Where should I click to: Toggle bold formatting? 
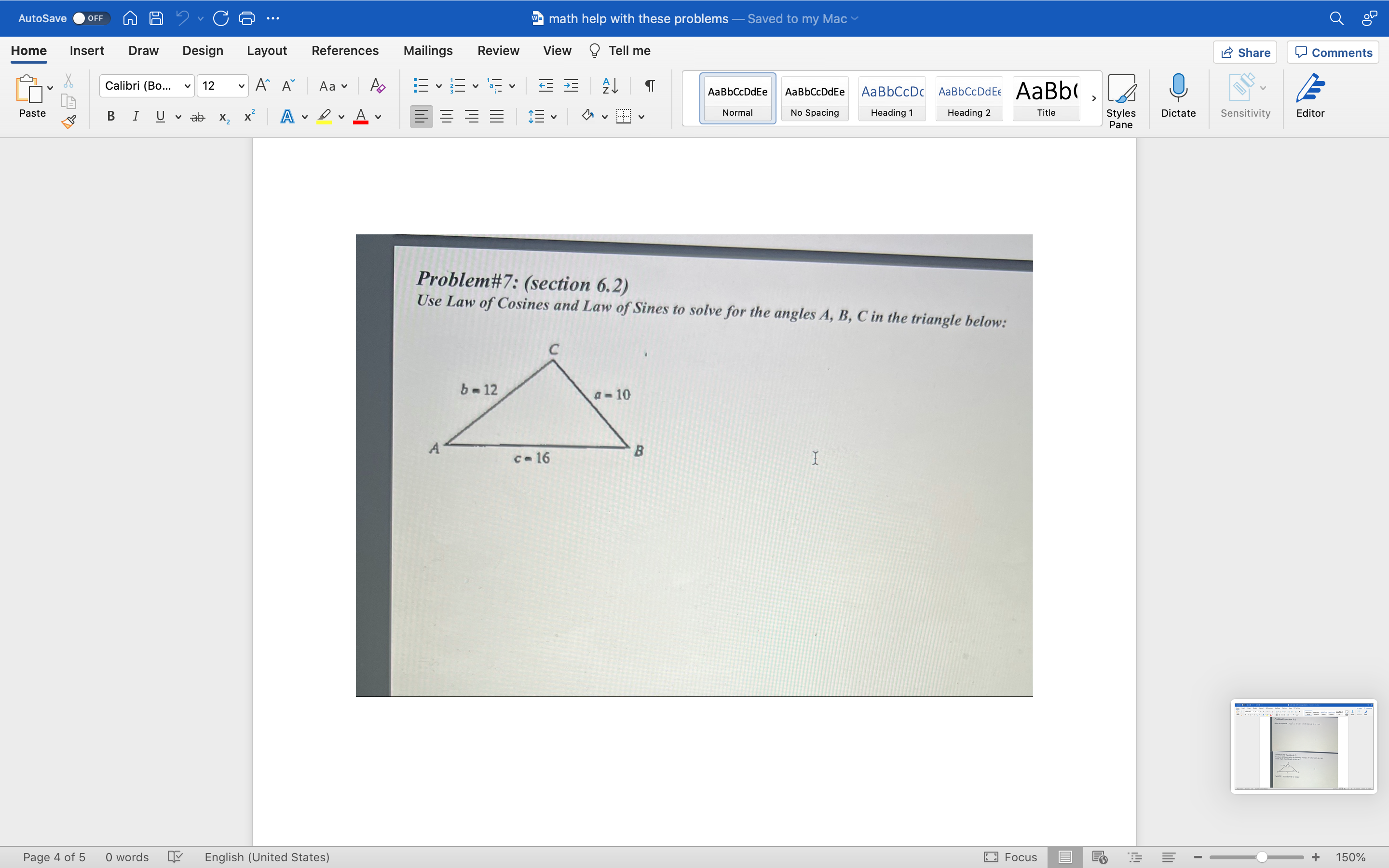[110, 116]
